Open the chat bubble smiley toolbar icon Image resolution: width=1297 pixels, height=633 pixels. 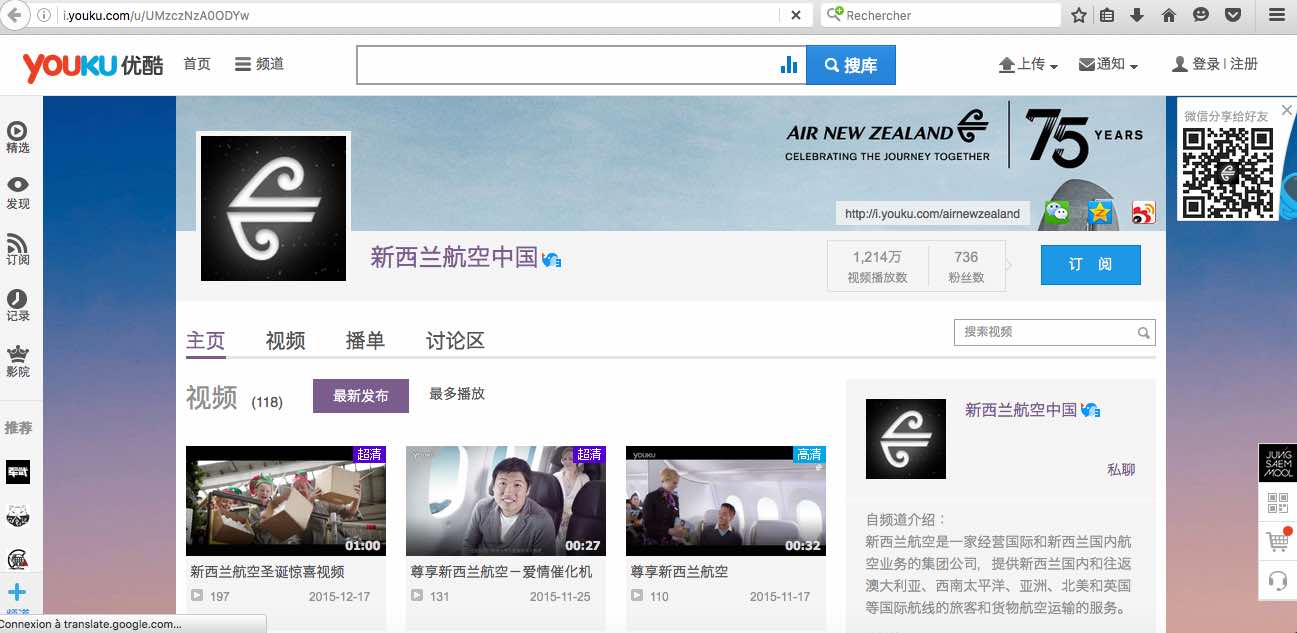pos(1201,15)
